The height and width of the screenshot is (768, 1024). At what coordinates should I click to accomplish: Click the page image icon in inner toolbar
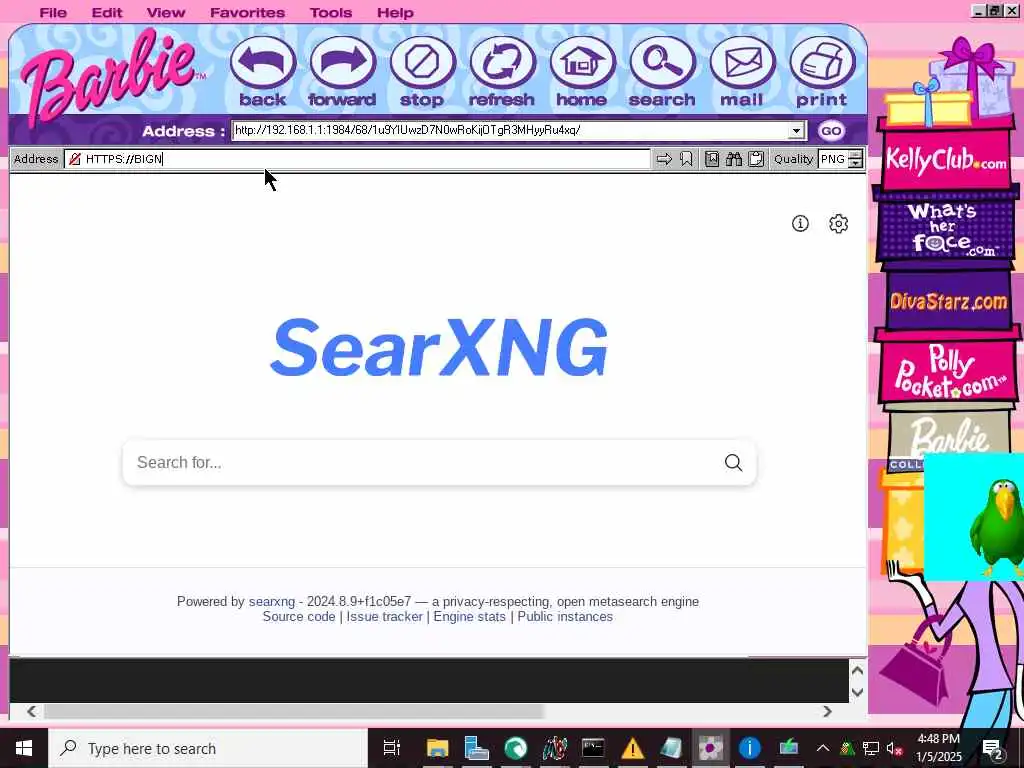(x=712, y=159)
